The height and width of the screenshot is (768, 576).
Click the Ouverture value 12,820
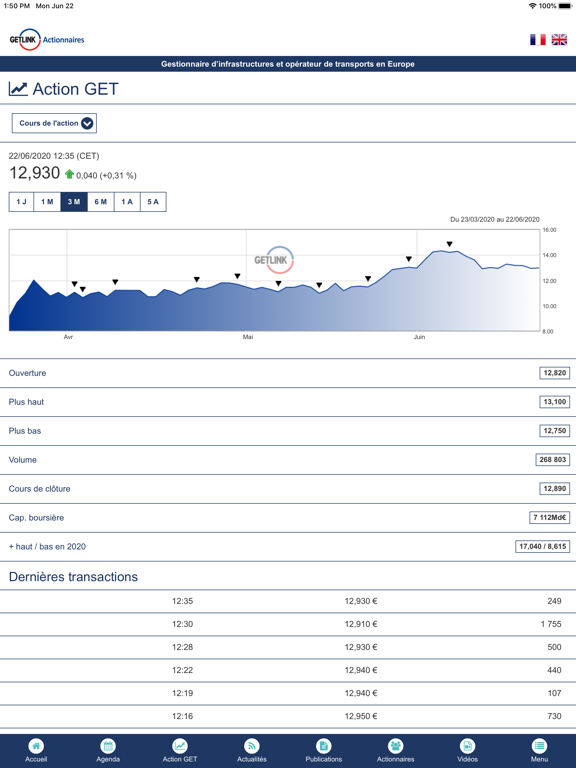click(554, 373)
